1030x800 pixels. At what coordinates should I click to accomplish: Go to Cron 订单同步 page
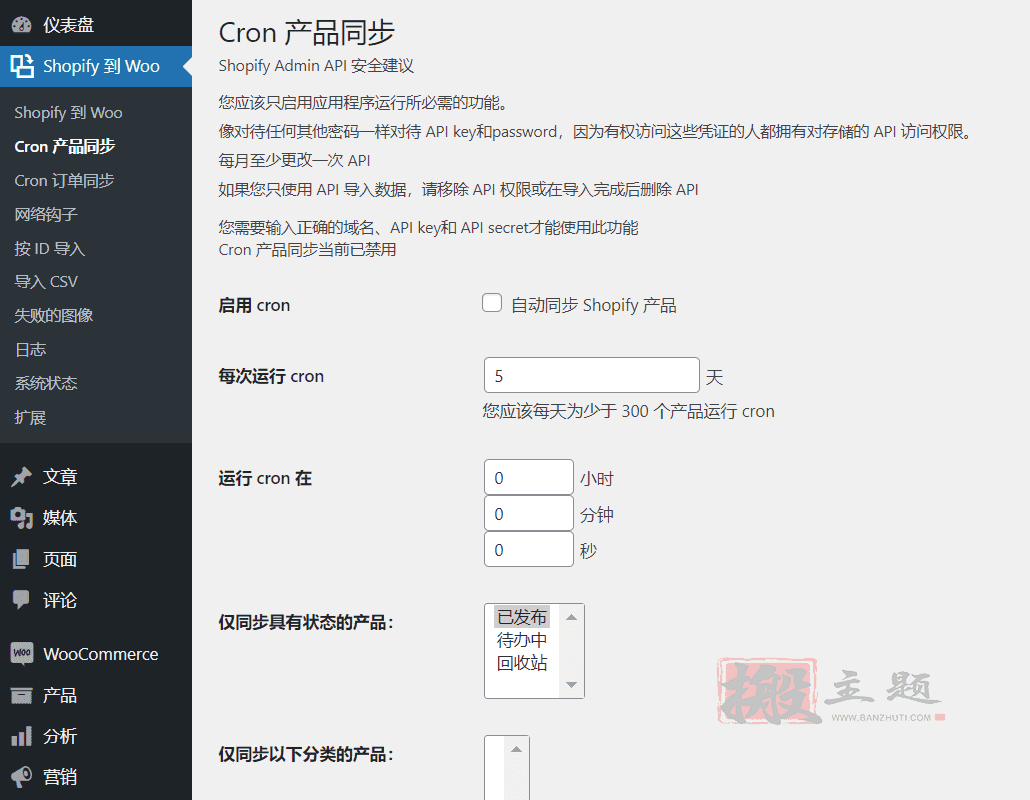[64, 181]
